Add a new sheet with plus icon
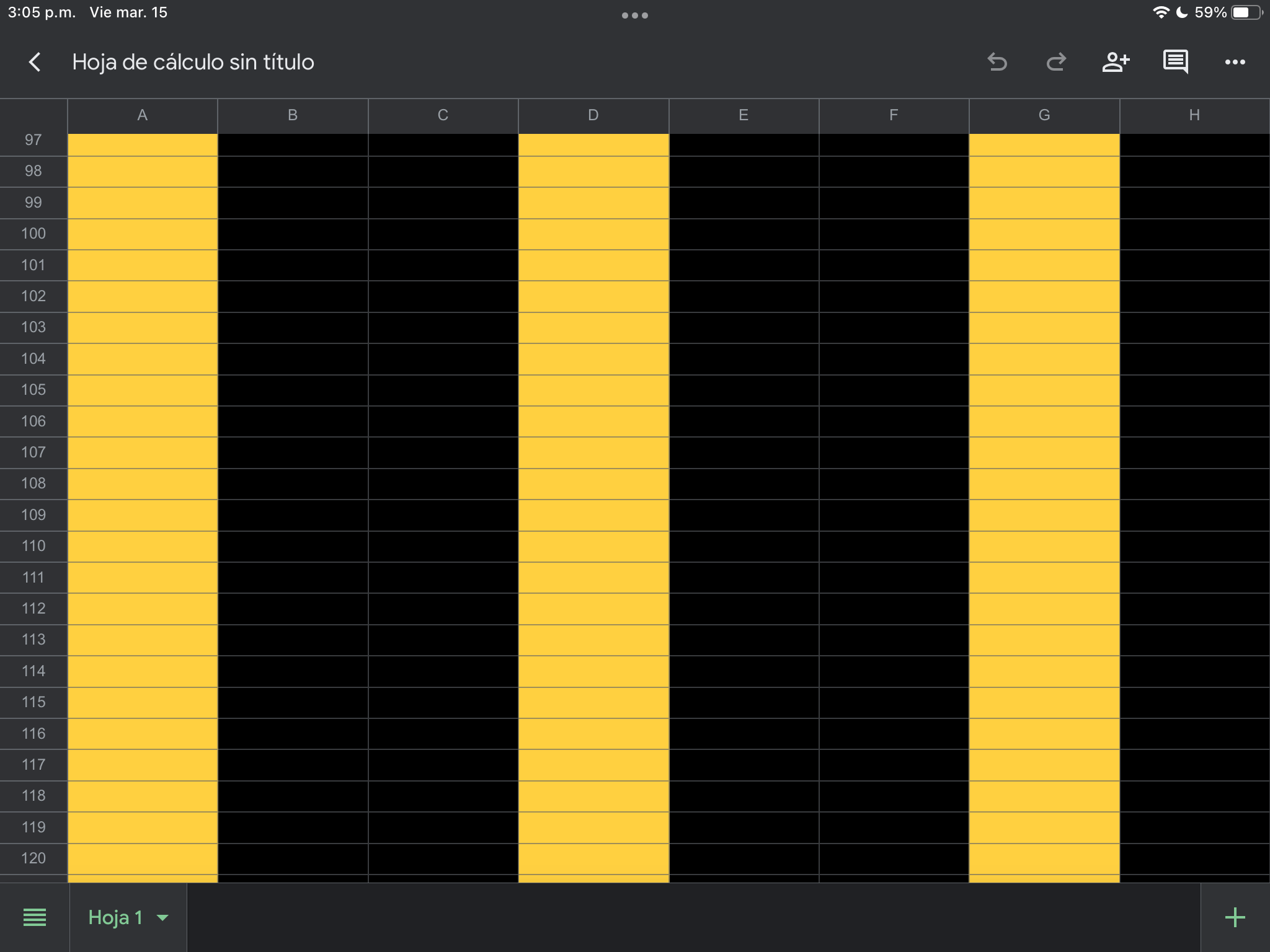 (x=1235, y=917)
